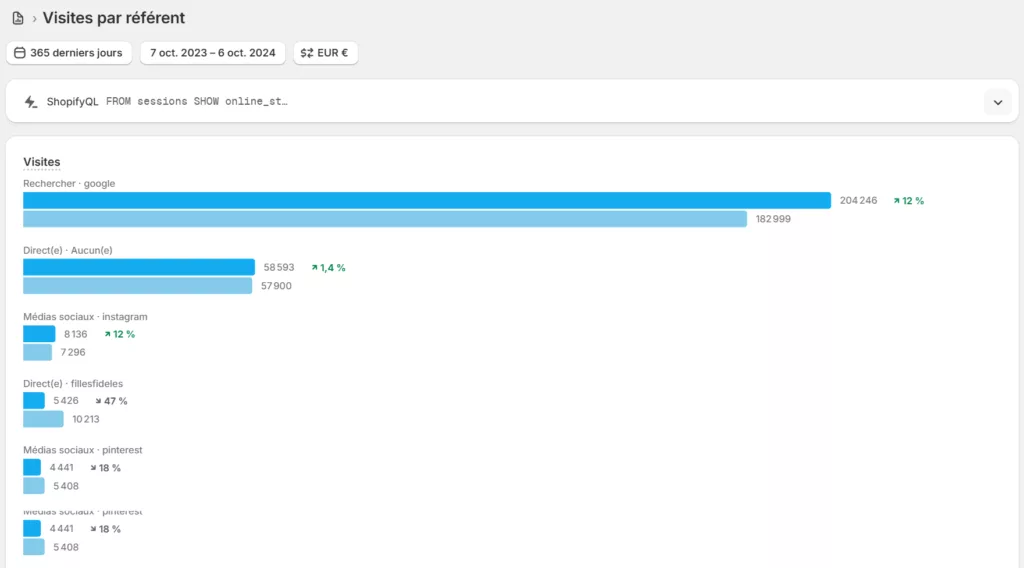Click the ShopifyQL query text FROM sessions
The height and width of the screenshot is (568, 1024).
pos(196,102)
